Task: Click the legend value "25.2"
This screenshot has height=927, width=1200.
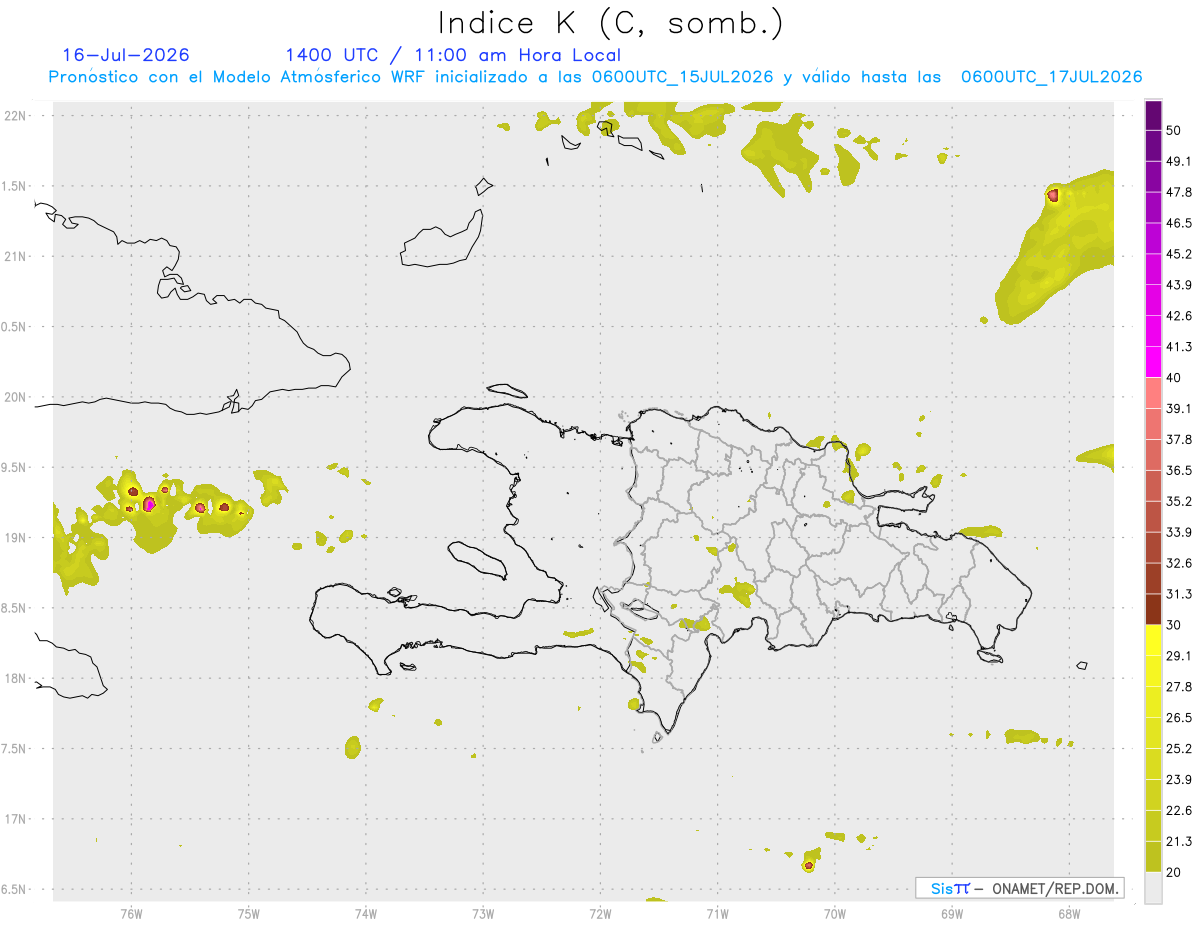Action: pos(1179,748)
